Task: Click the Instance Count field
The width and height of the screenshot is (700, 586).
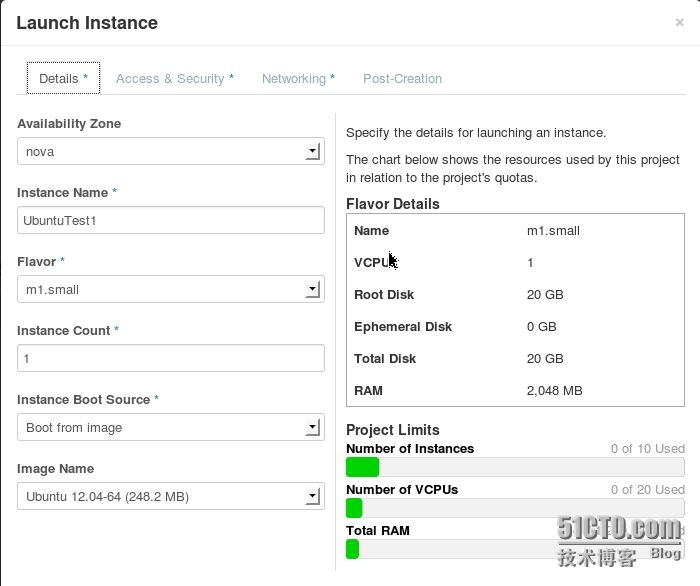Action: (171, 358)
